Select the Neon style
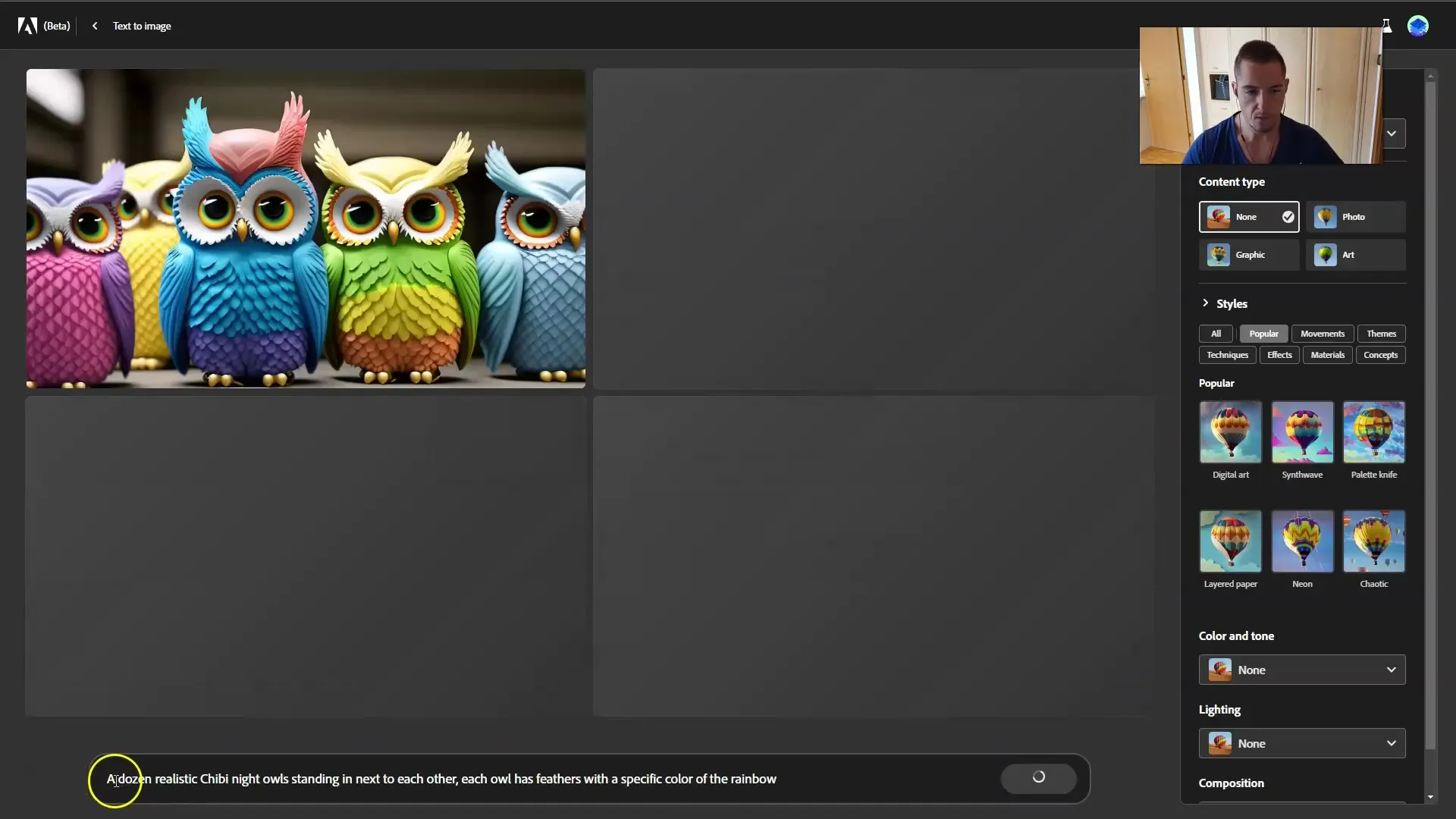 pyautogui.click(x=1302, y=540)
